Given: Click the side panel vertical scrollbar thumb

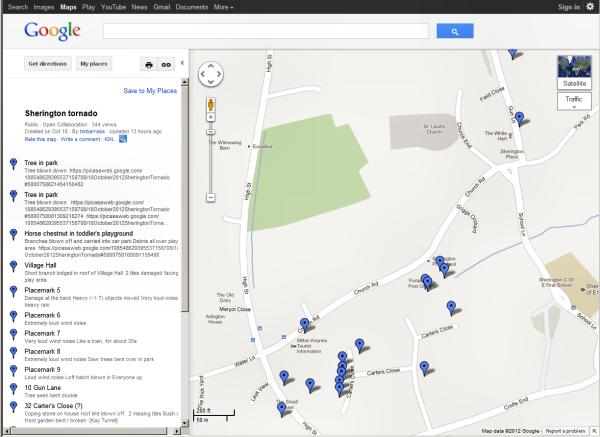Looking at the screenshot, I should click(x=185, y=198).
